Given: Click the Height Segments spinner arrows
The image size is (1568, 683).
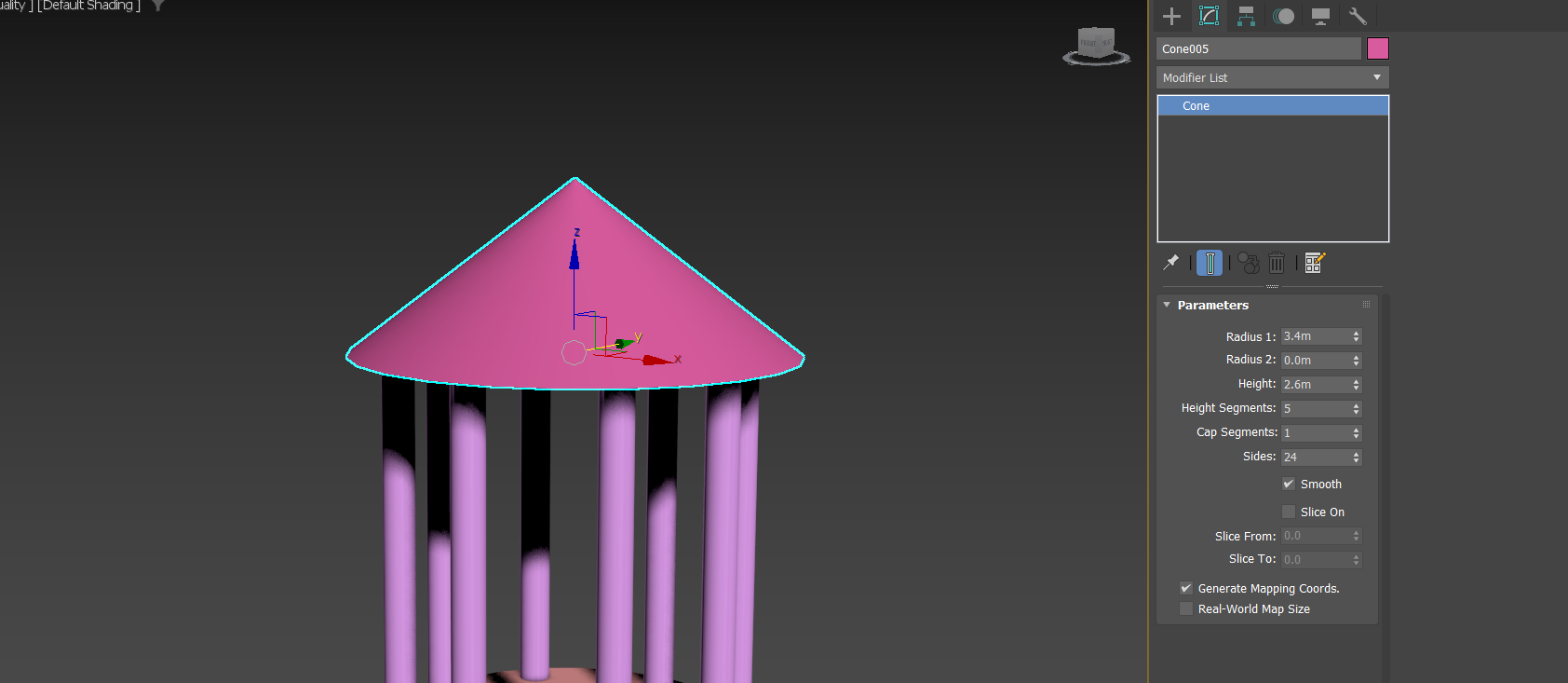Looking at the screenshot, I should [x=1357, y=409].
